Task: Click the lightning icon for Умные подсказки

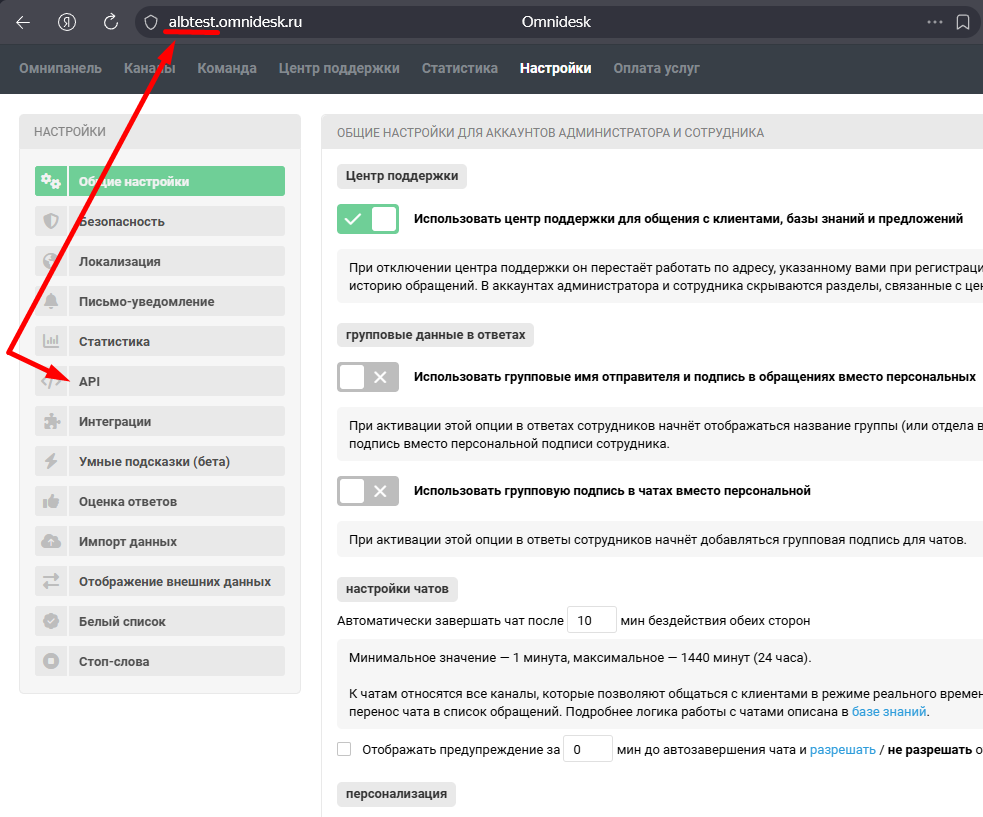Action: point(51,461)
